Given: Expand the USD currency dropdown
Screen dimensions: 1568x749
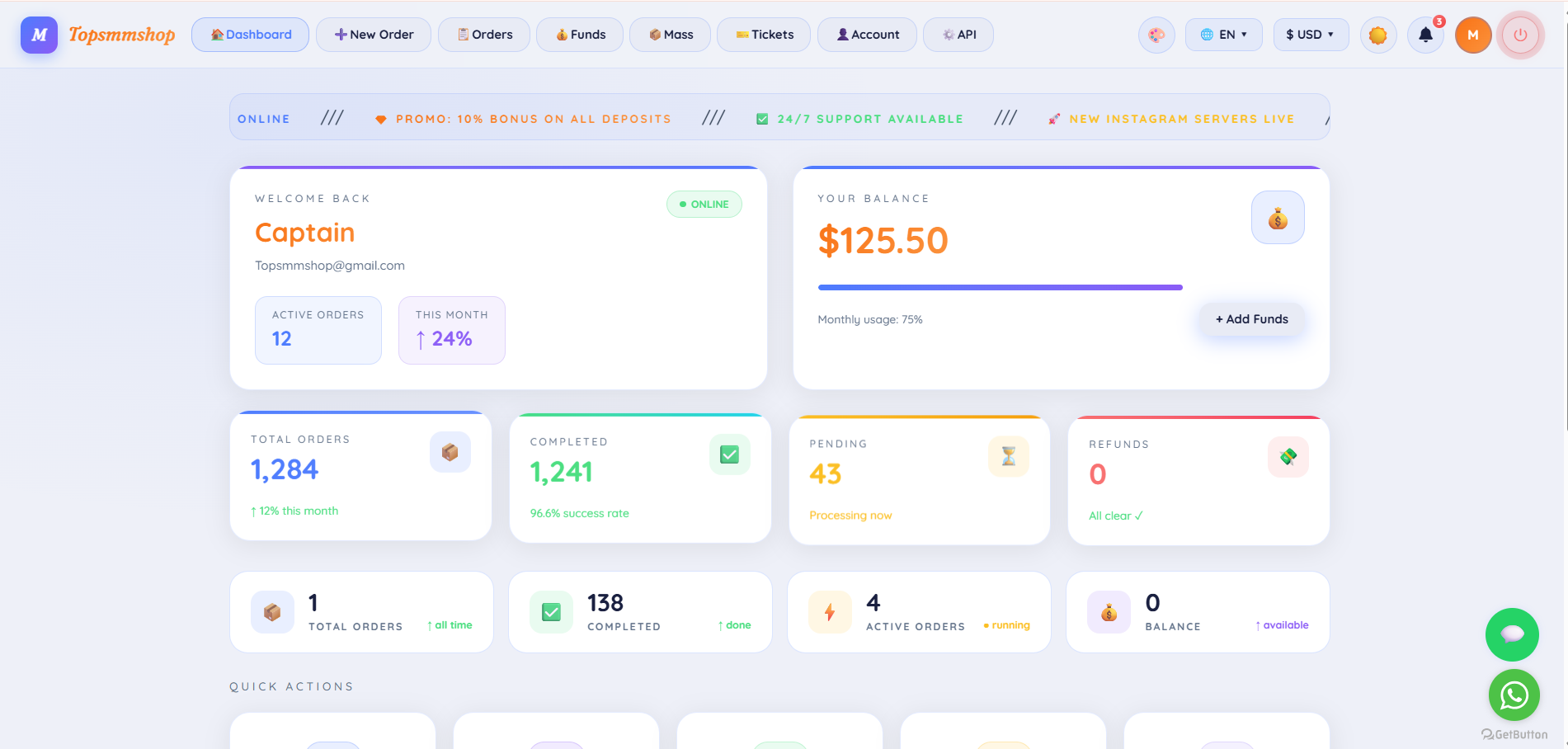Looking at the screenshot, I should pyautogui.click(x=1310, y=35).
